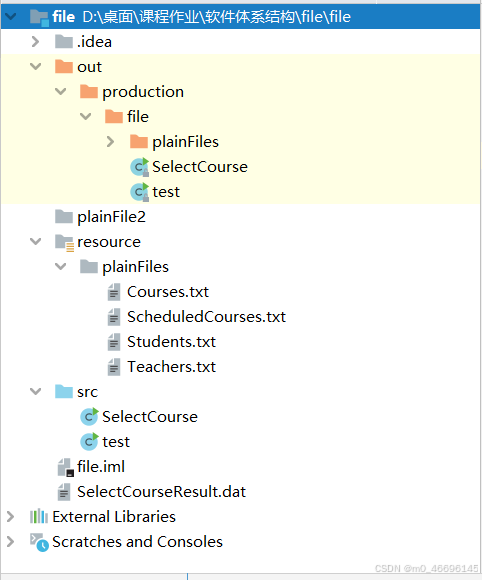The height and width of the screenshot is (580, 482).
Task: Click the compiled SelectCourse class icon under out
Action: pos(140,167)
